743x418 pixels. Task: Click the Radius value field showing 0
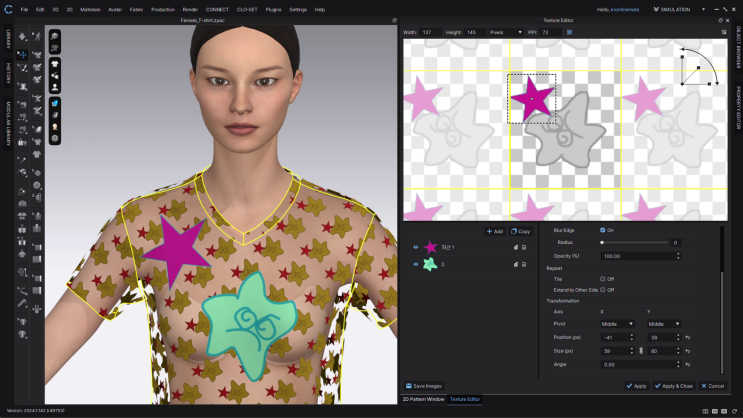point(675,243)
